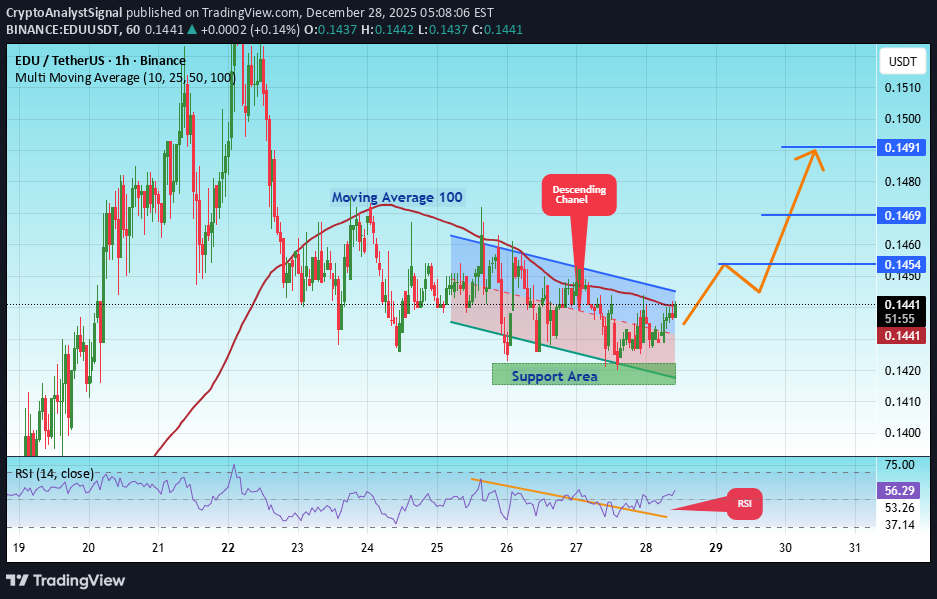937x599 pixels.
Task: Open the RSI (14, close) indicator legend
Action: tap(53, 473)
